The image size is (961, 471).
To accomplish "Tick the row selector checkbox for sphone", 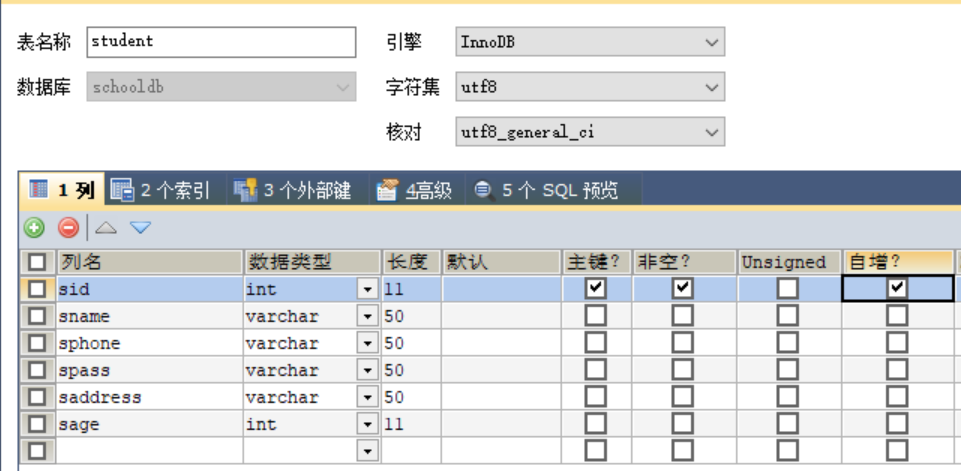I will pos(37,343).
